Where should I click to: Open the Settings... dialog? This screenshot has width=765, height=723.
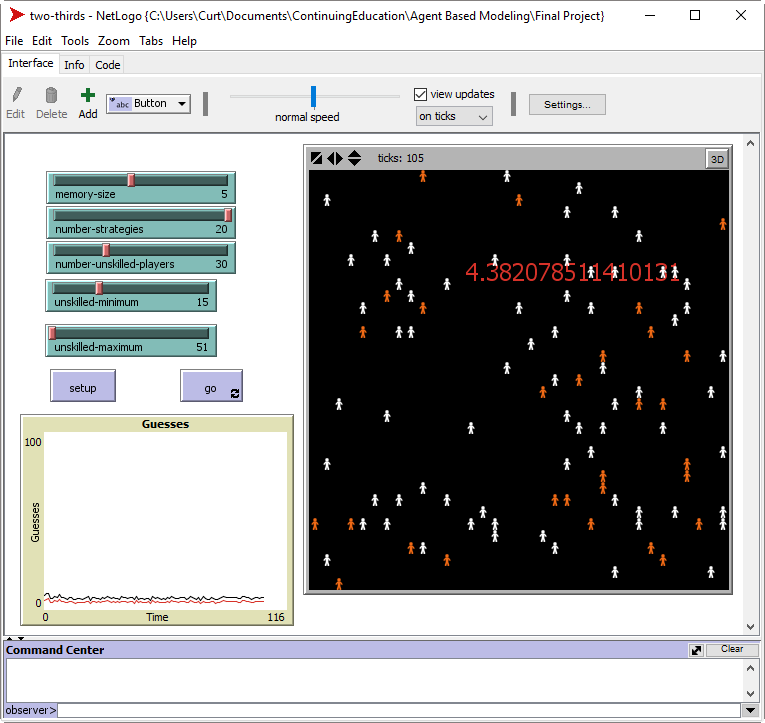click(x=567, y=104)
